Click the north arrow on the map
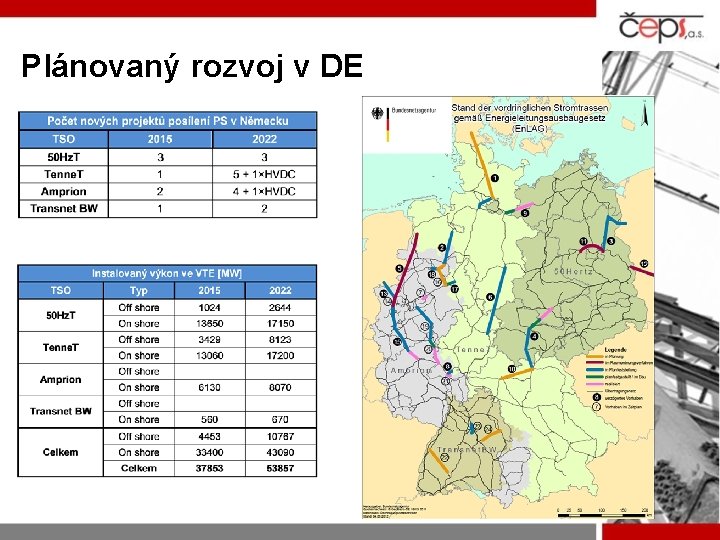 click(x=645, y=114)
